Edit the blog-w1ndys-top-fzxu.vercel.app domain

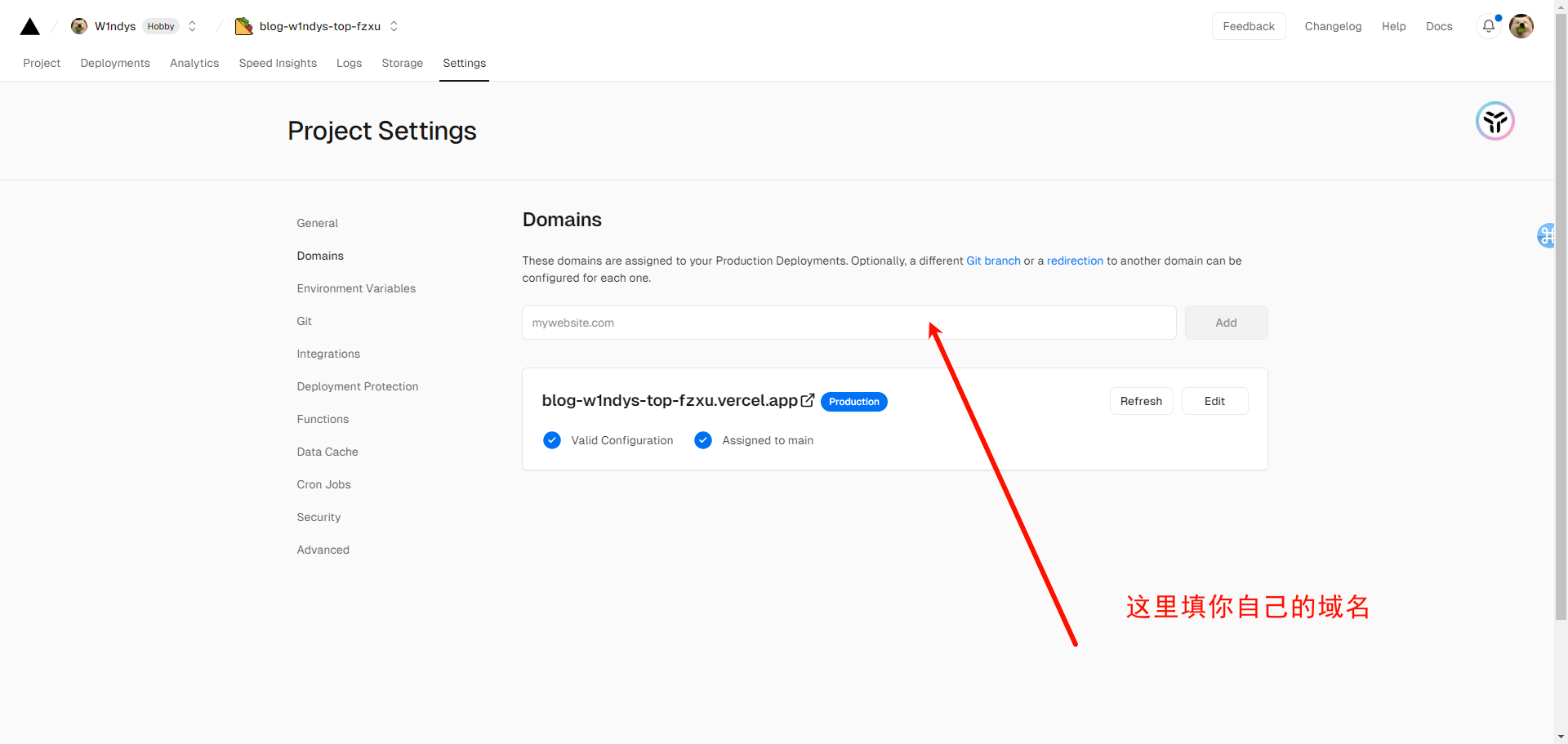pos(1214,401)
